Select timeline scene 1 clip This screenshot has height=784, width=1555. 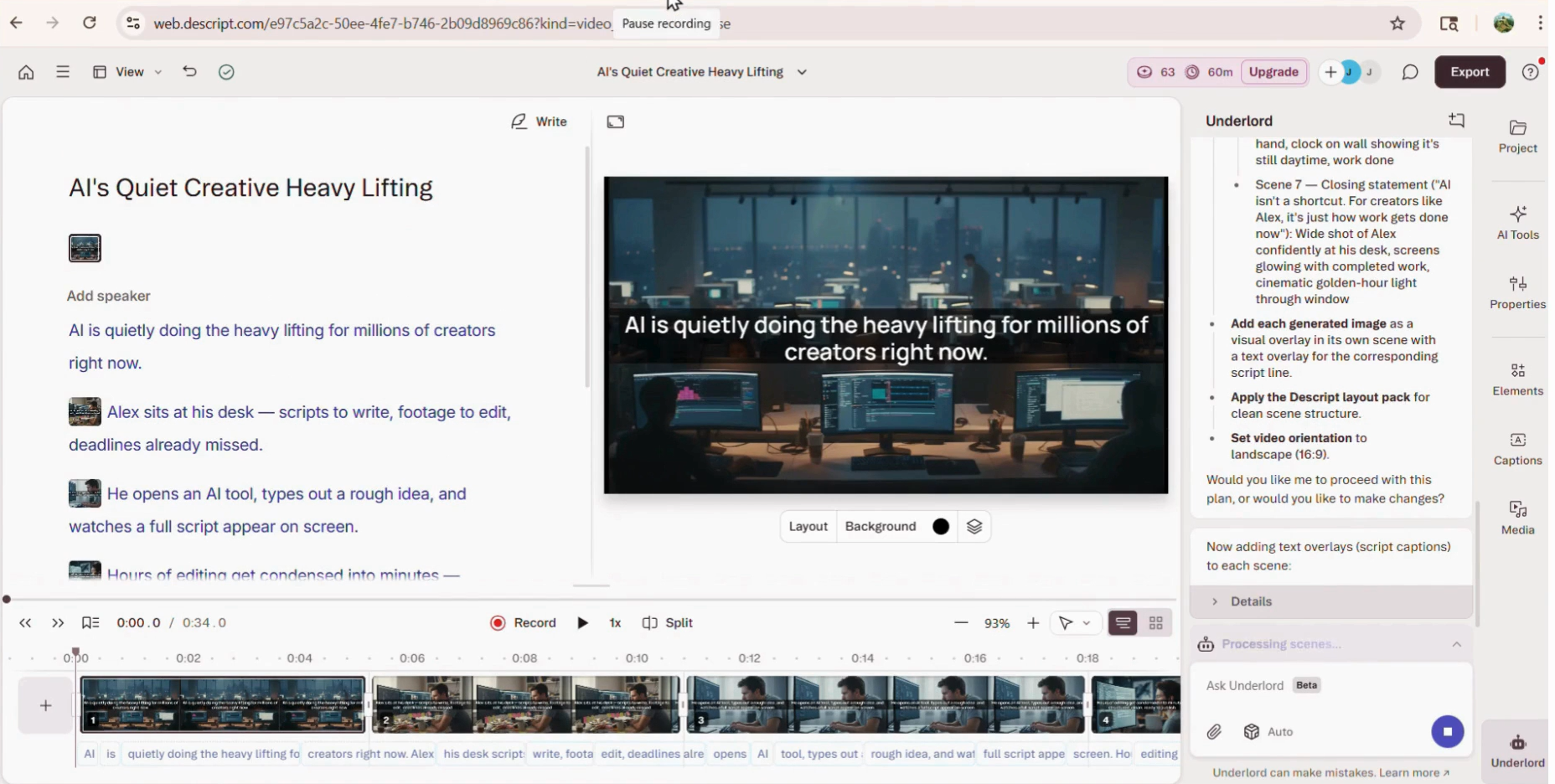point(223,705)
